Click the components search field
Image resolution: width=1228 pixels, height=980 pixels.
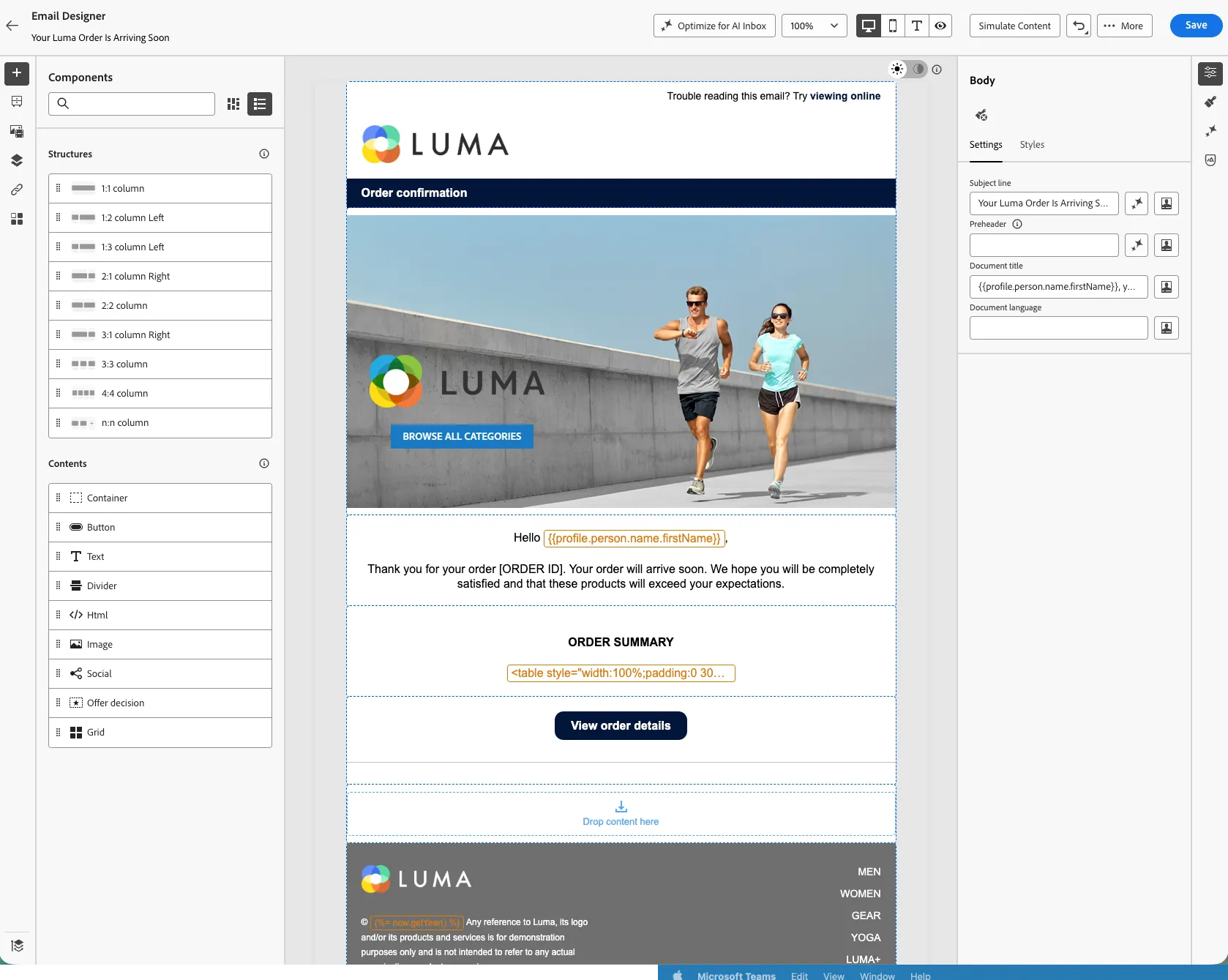coord(132,104)
